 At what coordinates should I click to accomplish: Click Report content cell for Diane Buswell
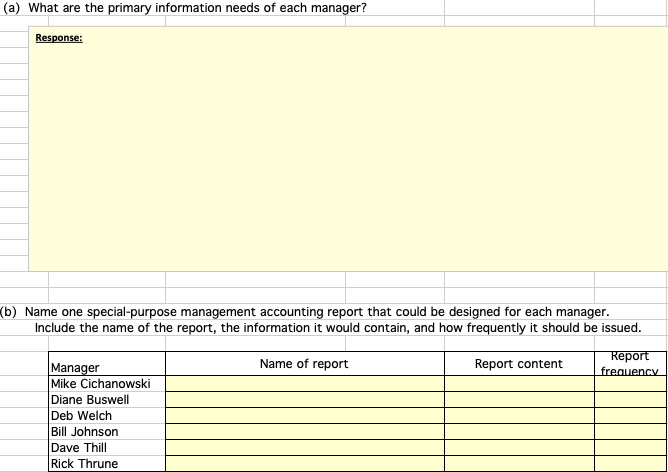pos(519,400)
